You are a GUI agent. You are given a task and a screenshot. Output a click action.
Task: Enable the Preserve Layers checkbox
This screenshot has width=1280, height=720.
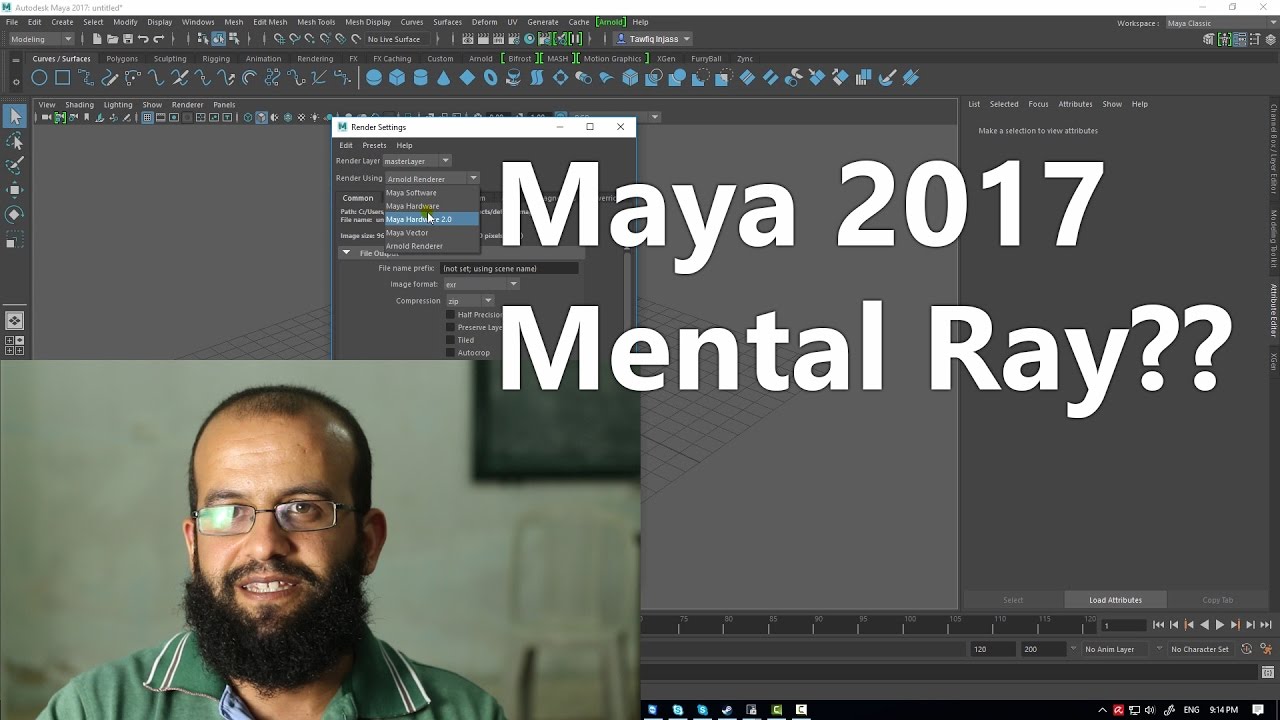point(450,327)
